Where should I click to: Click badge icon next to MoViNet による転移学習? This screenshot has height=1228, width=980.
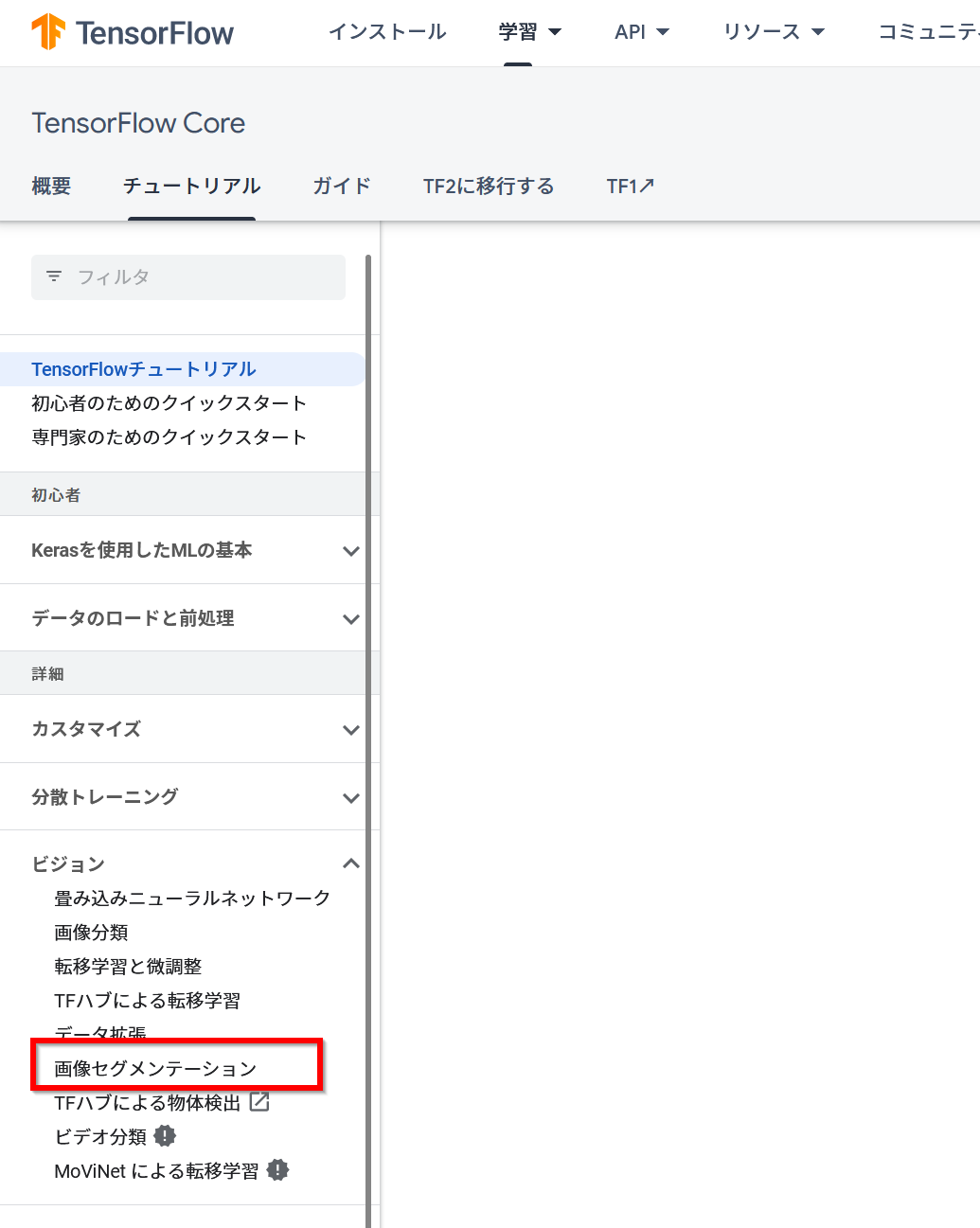277,1170
